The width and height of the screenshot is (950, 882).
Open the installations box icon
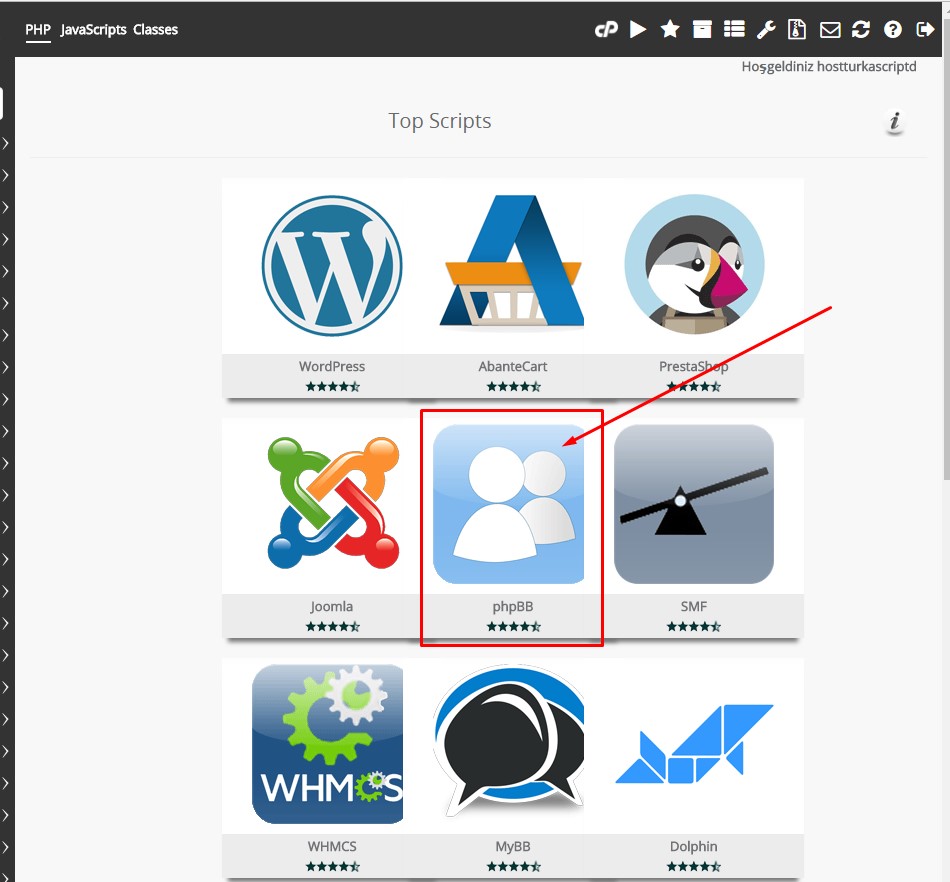point(702,30)
